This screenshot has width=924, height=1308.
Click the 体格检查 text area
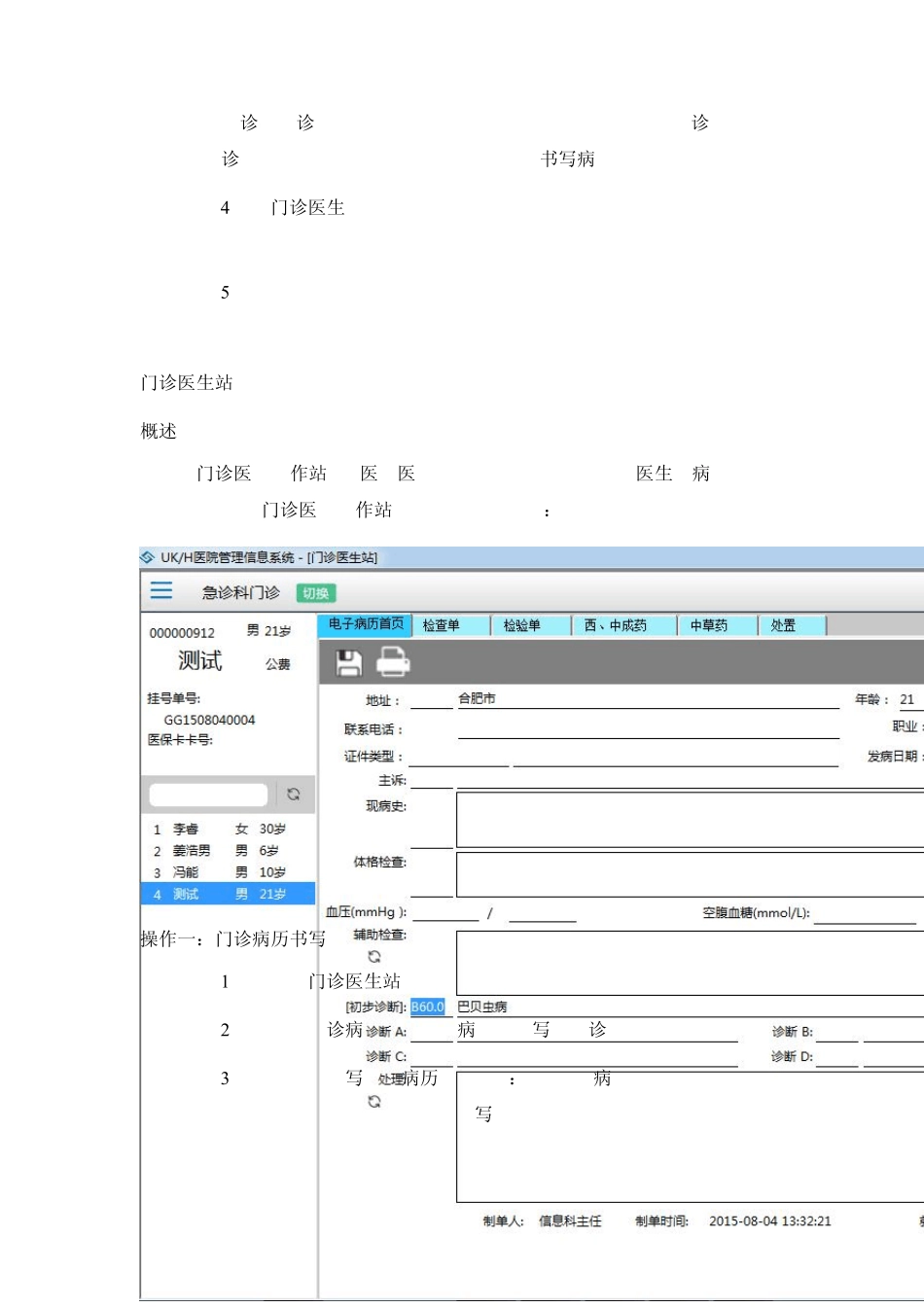pos(691,873)
